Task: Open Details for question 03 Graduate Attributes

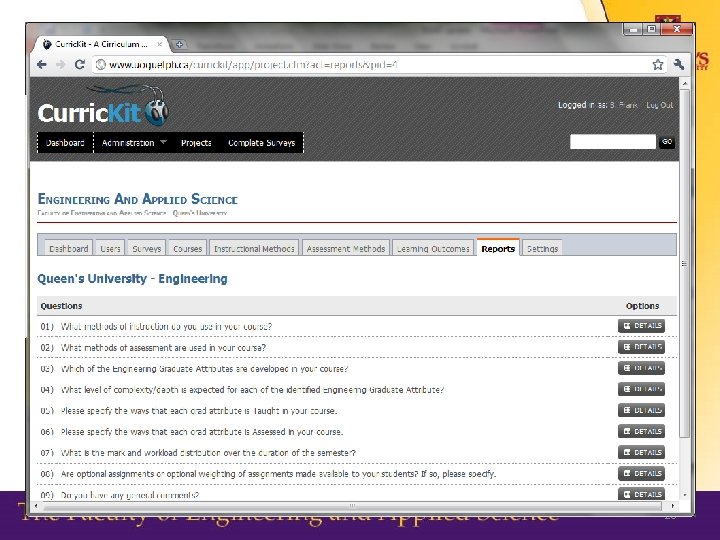Action: click(641, 368)
